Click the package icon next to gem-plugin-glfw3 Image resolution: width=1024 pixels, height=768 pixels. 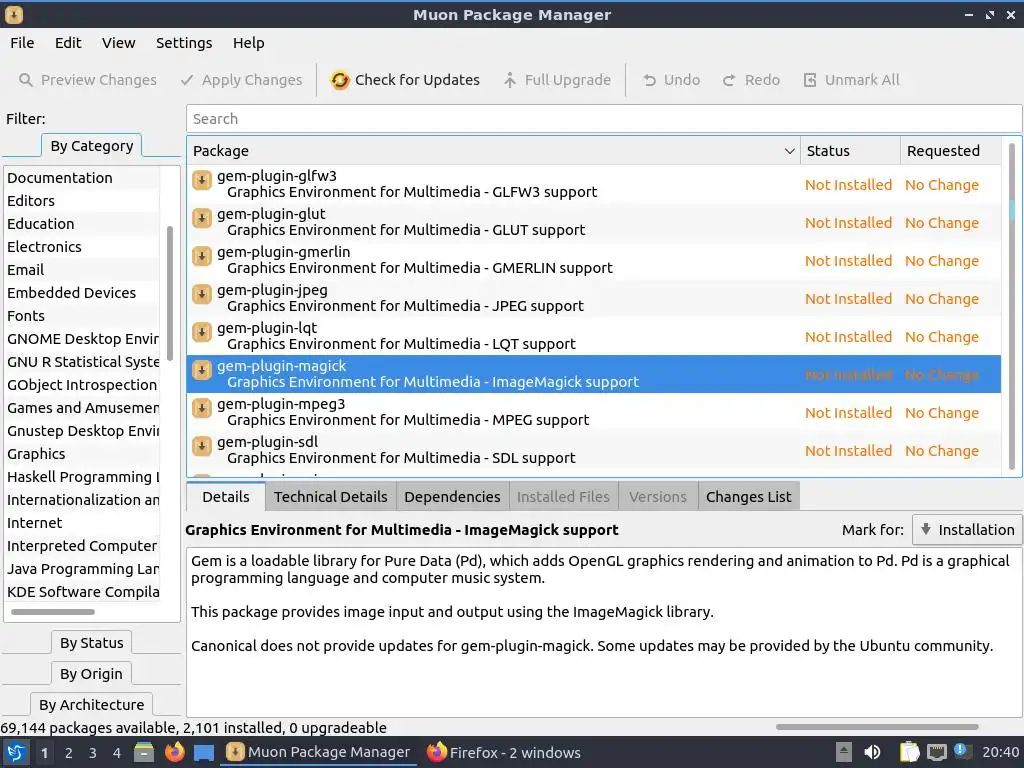click(x=202, y=180)
